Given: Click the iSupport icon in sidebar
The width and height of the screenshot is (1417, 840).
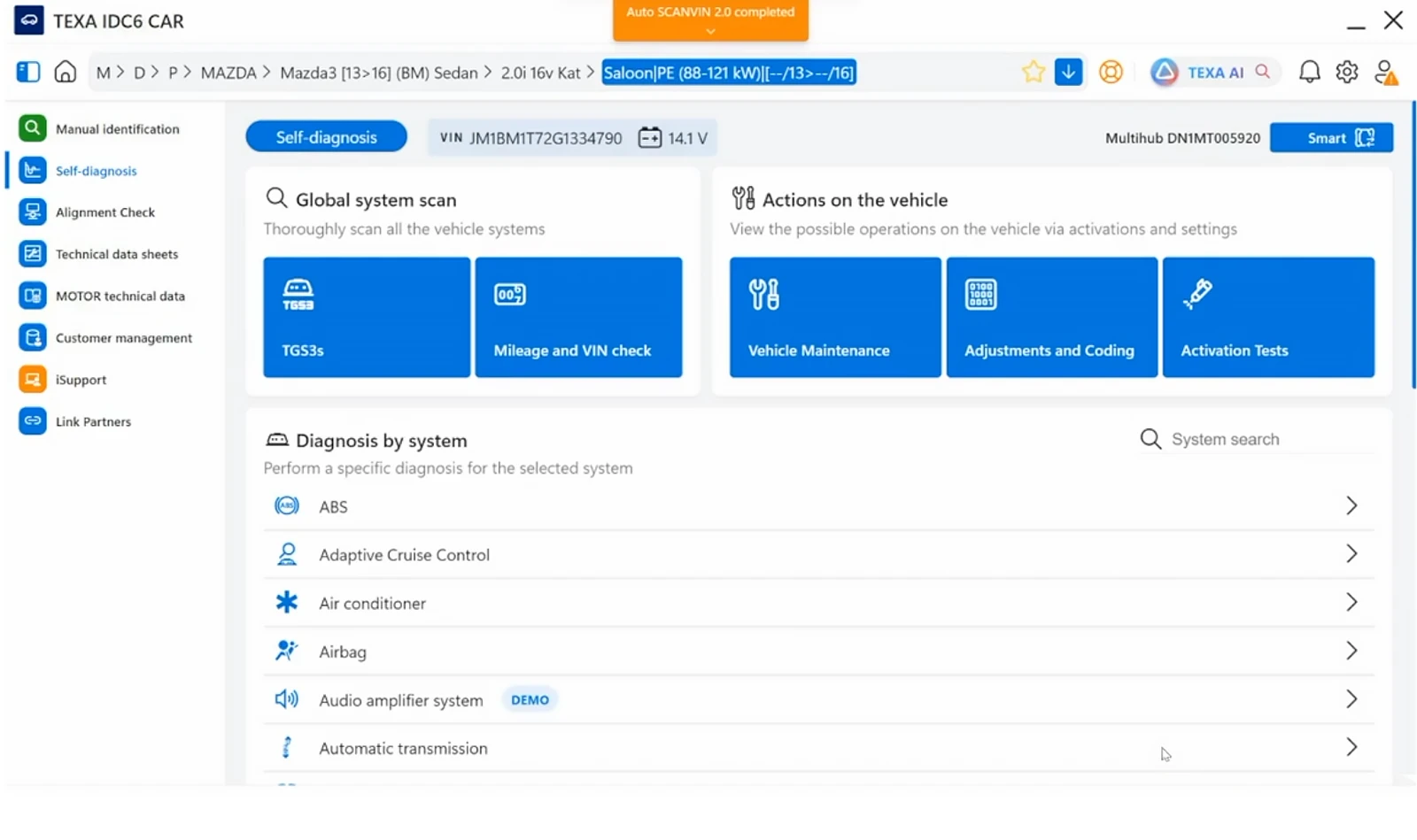Looking at the screenshot, I should [x=33, y=380].
